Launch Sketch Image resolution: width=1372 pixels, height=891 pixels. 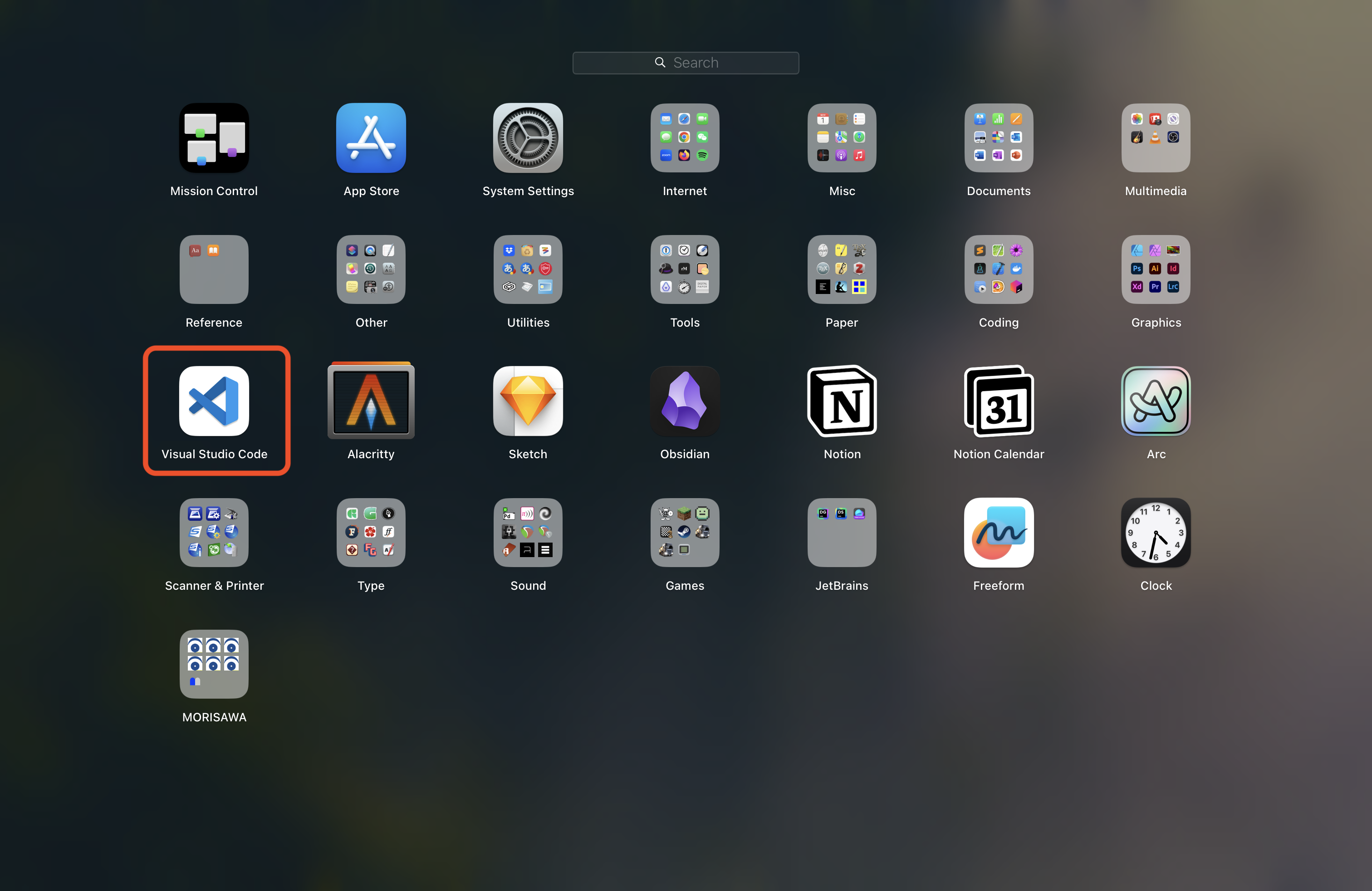[528, 401]
